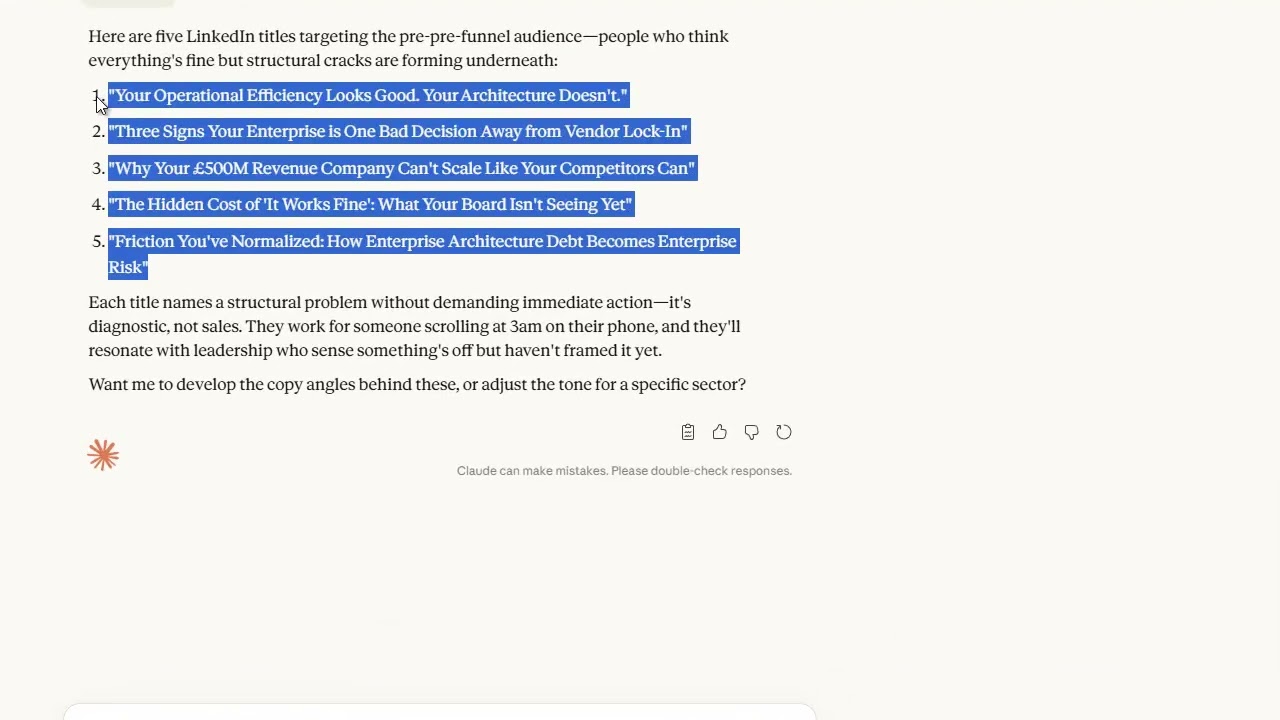Click title 'Friction You've Normalized' line
Image resolution: width=1280 pixels, height=720 pixels.
click(x=423, y=254)
